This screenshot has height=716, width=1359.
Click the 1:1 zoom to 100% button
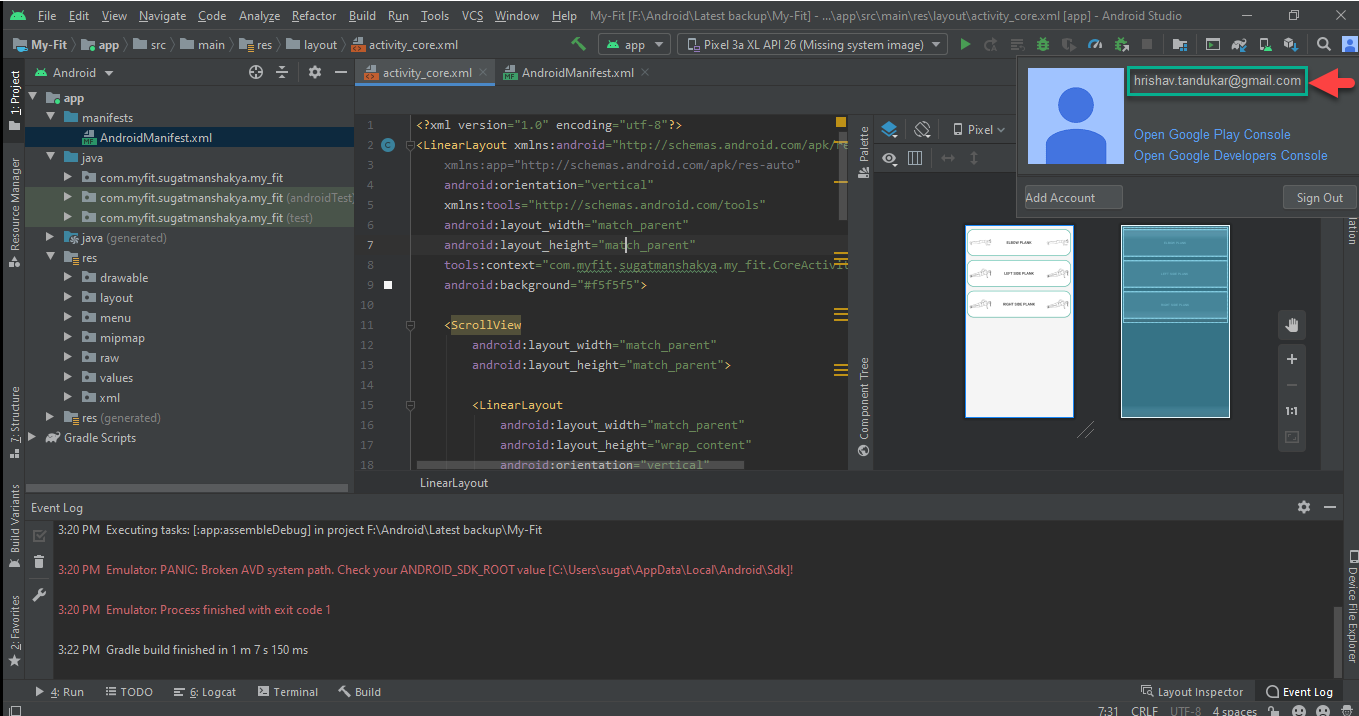point(1291,411)
